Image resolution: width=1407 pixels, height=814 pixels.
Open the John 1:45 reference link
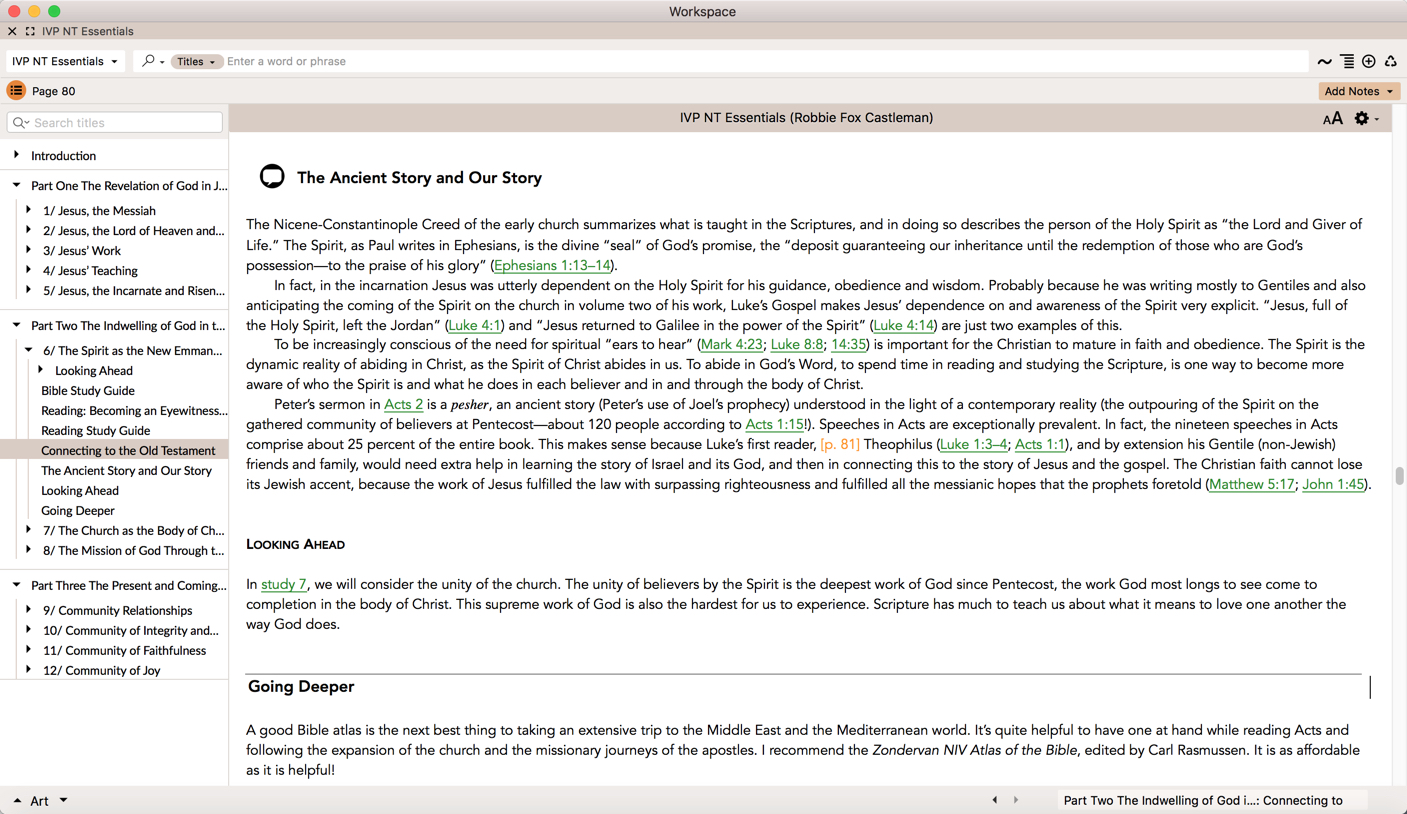point(1333,484)
